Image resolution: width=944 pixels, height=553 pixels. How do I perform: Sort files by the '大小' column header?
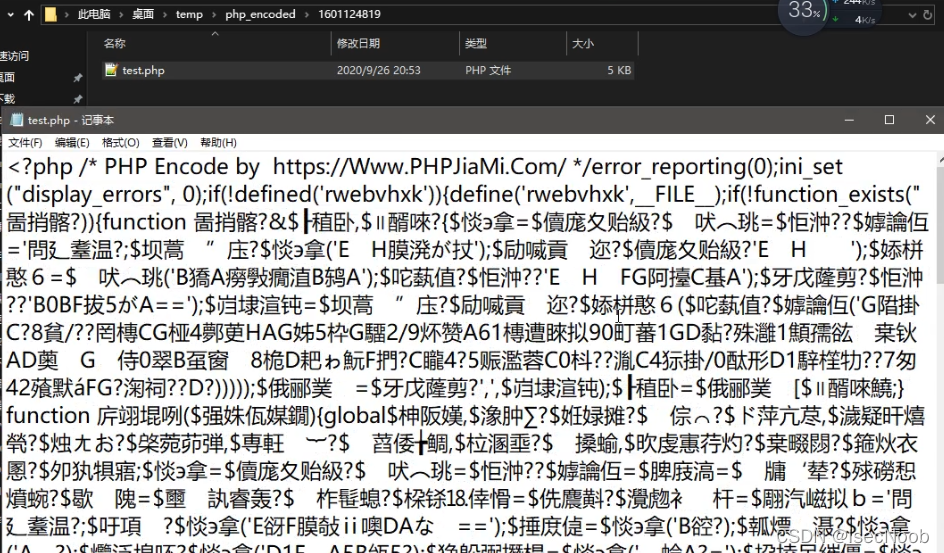(582, 43)
